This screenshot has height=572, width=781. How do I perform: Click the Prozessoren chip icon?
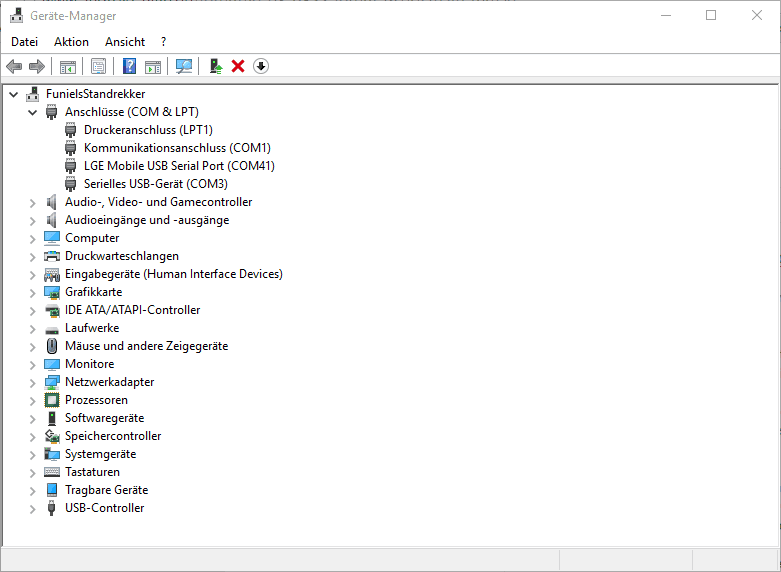[x=52, y=400]
